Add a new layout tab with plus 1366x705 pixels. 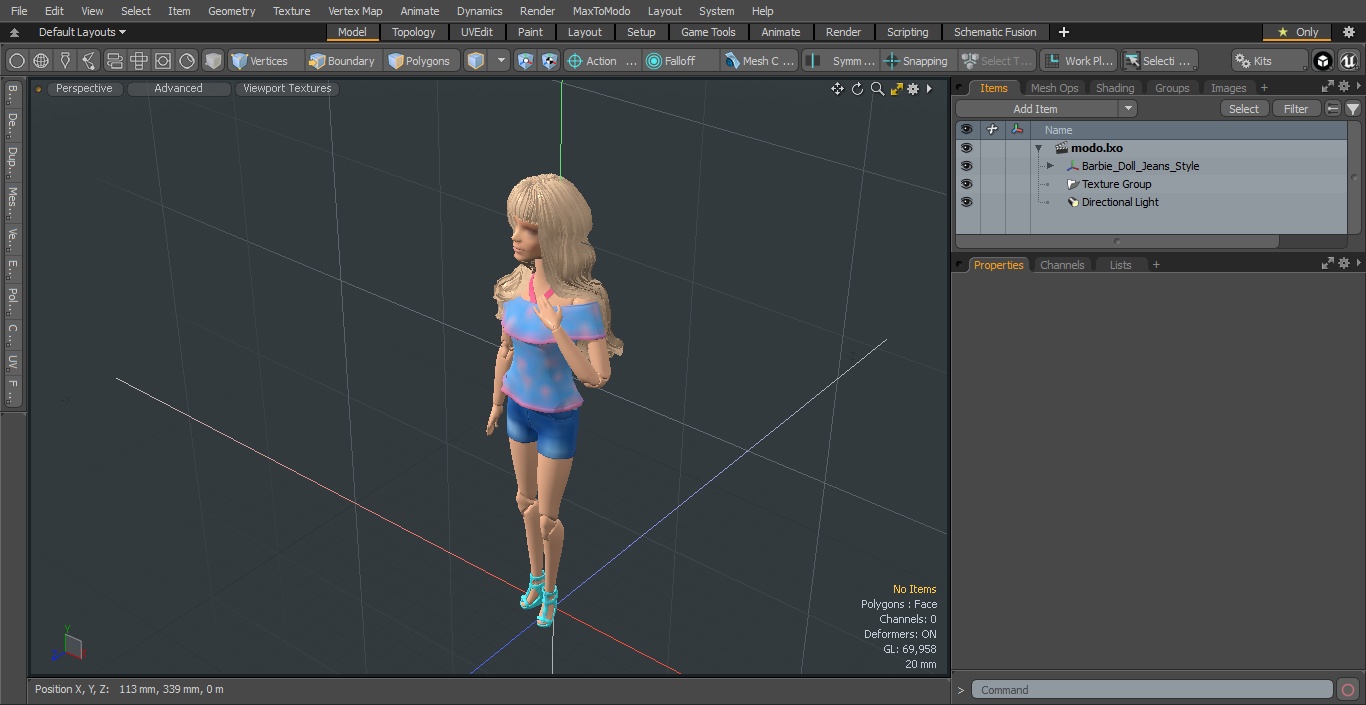click(1064, 32)
